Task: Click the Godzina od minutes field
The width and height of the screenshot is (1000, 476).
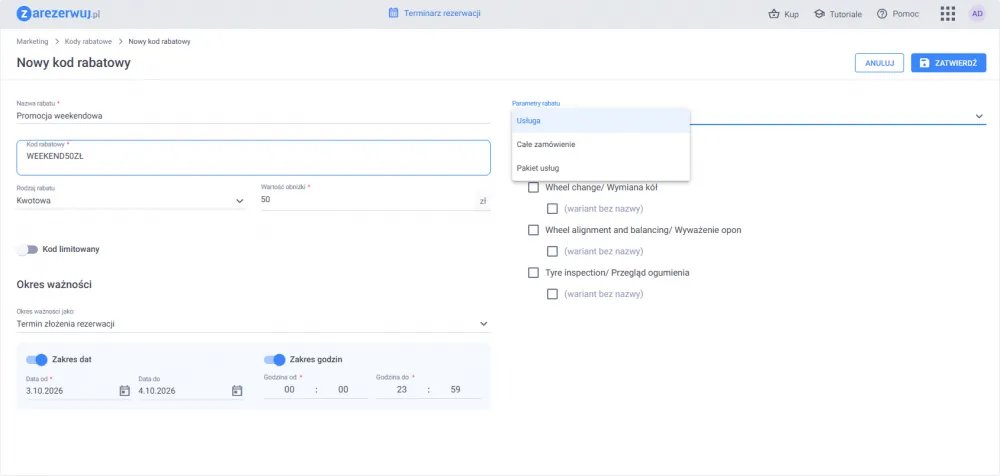Action: tap(343, 390)
